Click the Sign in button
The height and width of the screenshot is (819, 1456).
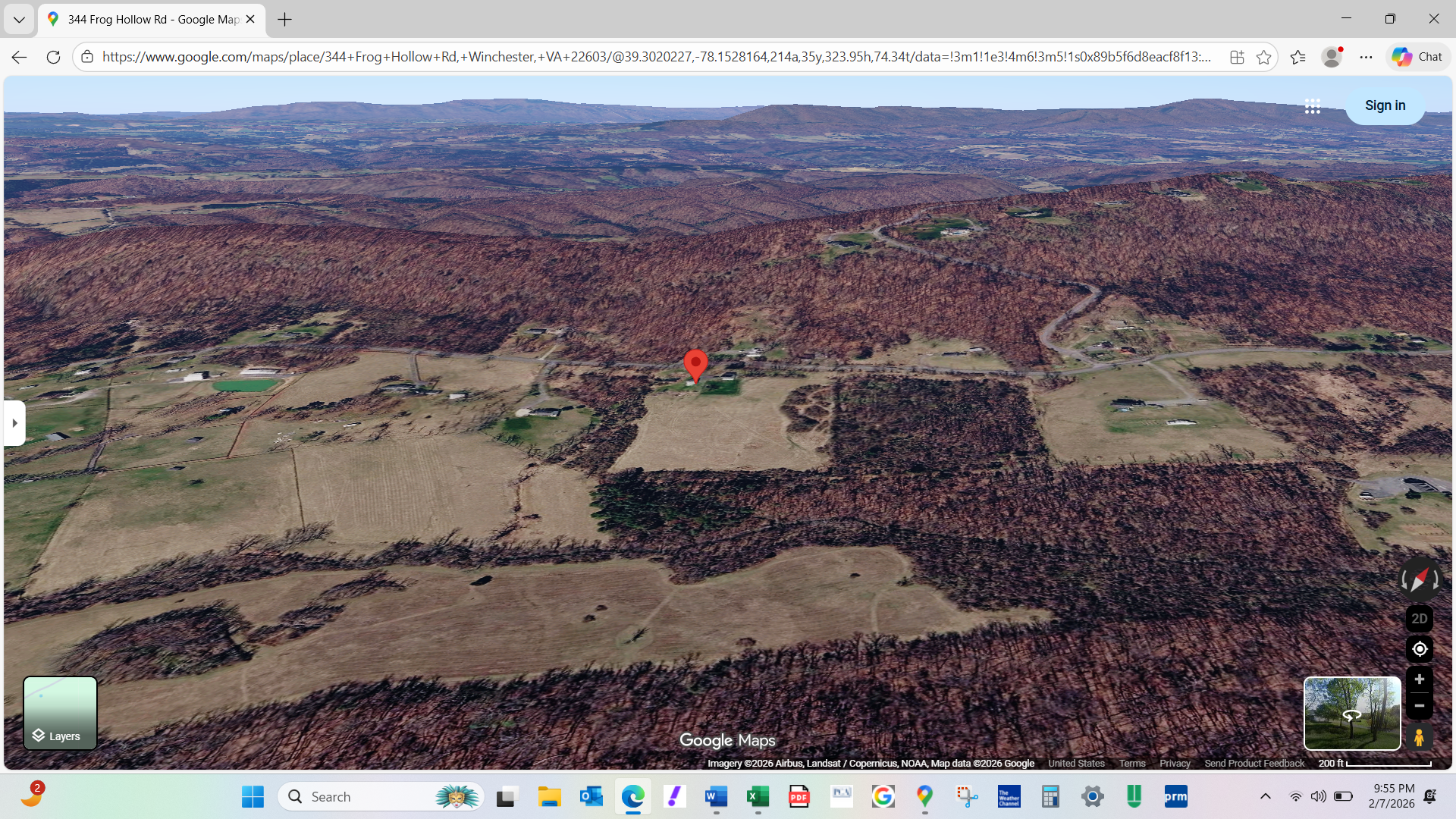click(1385, 106)
